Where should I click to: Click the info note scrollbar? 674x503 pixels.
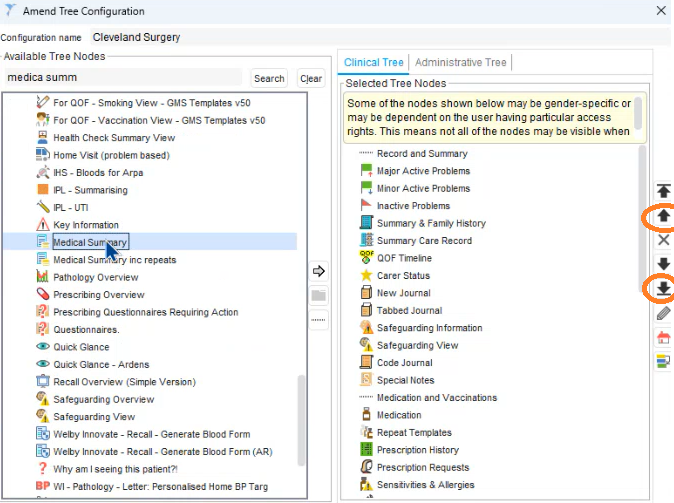[x=638, y=113]
